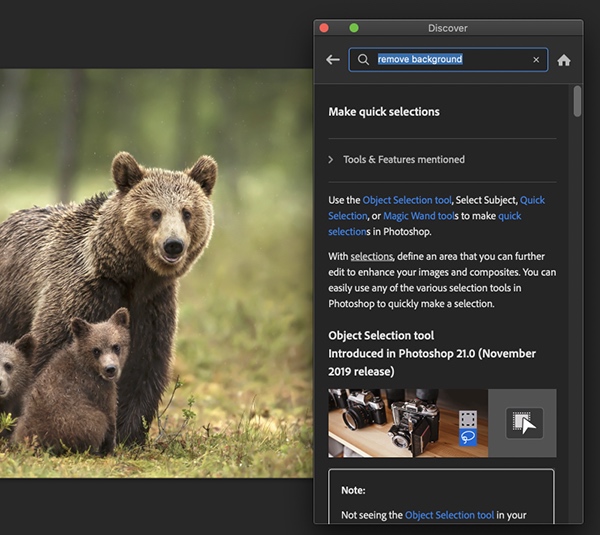Click the lasso mode icon on camera image

[468, 437]
